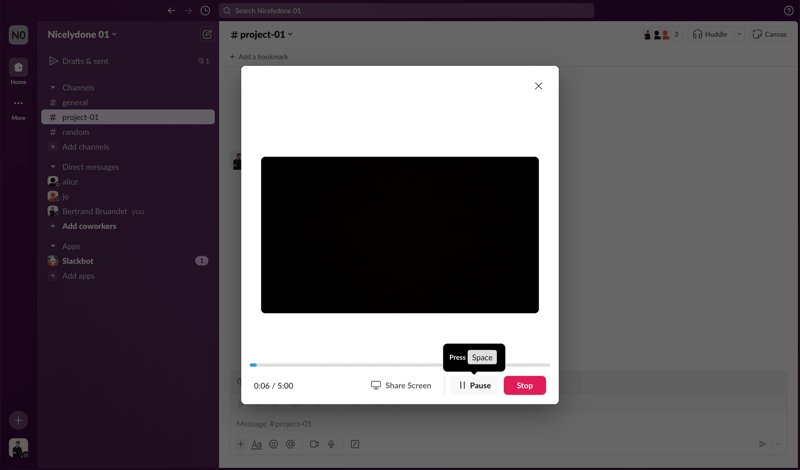Open the random channel
The height and width of the screenshot is (470, 800).
tap(128, 132)
